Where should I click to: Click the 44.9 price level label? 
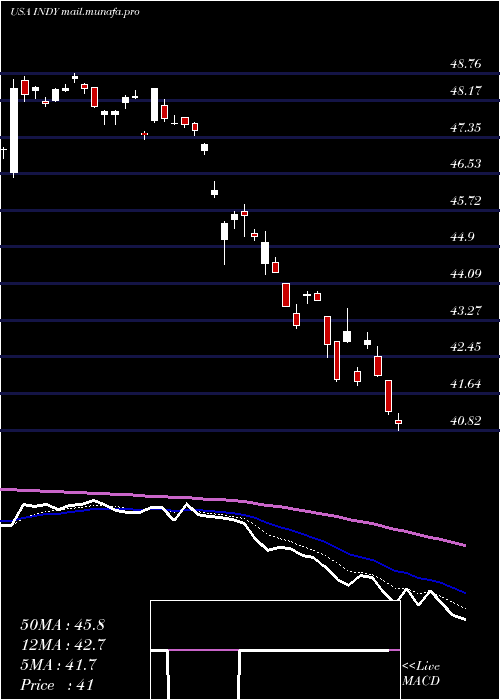[462, 237]
